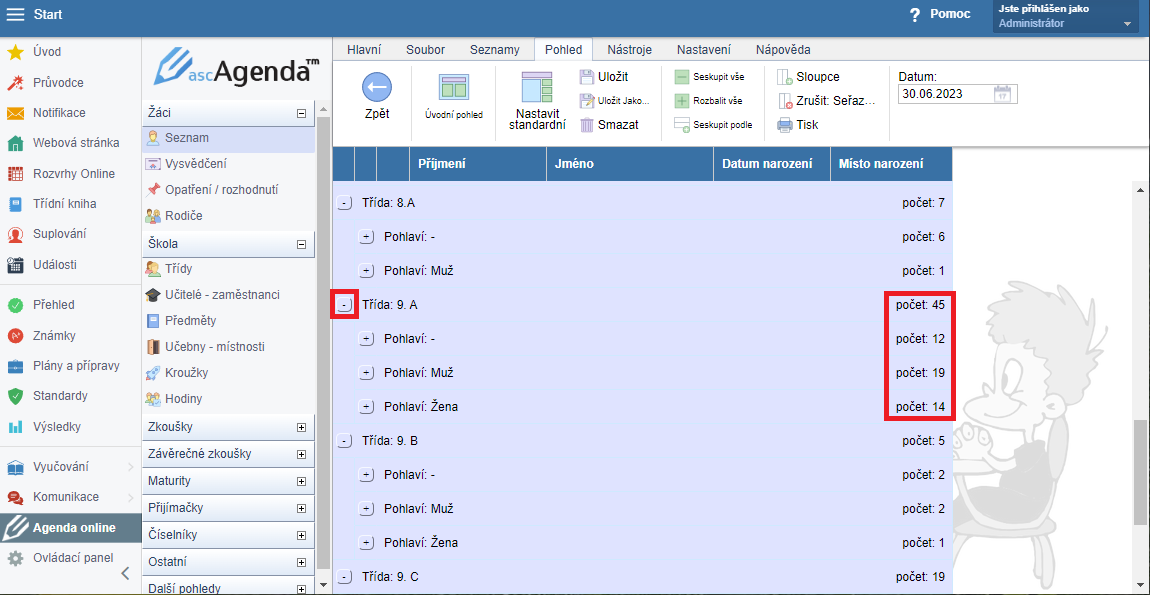The width and height of the screenshot is (1150, 595).
Task: Switch to the Nástroje tab
Action: 629,50
